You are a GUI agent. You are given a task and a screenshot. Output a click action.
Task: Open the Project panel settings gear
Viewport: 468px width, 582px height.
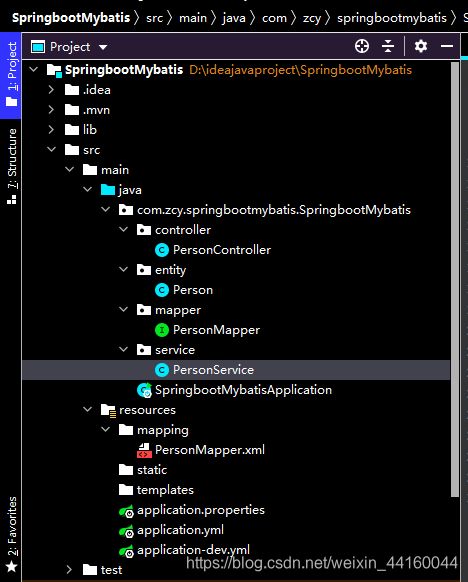click(x=420, y=46)
